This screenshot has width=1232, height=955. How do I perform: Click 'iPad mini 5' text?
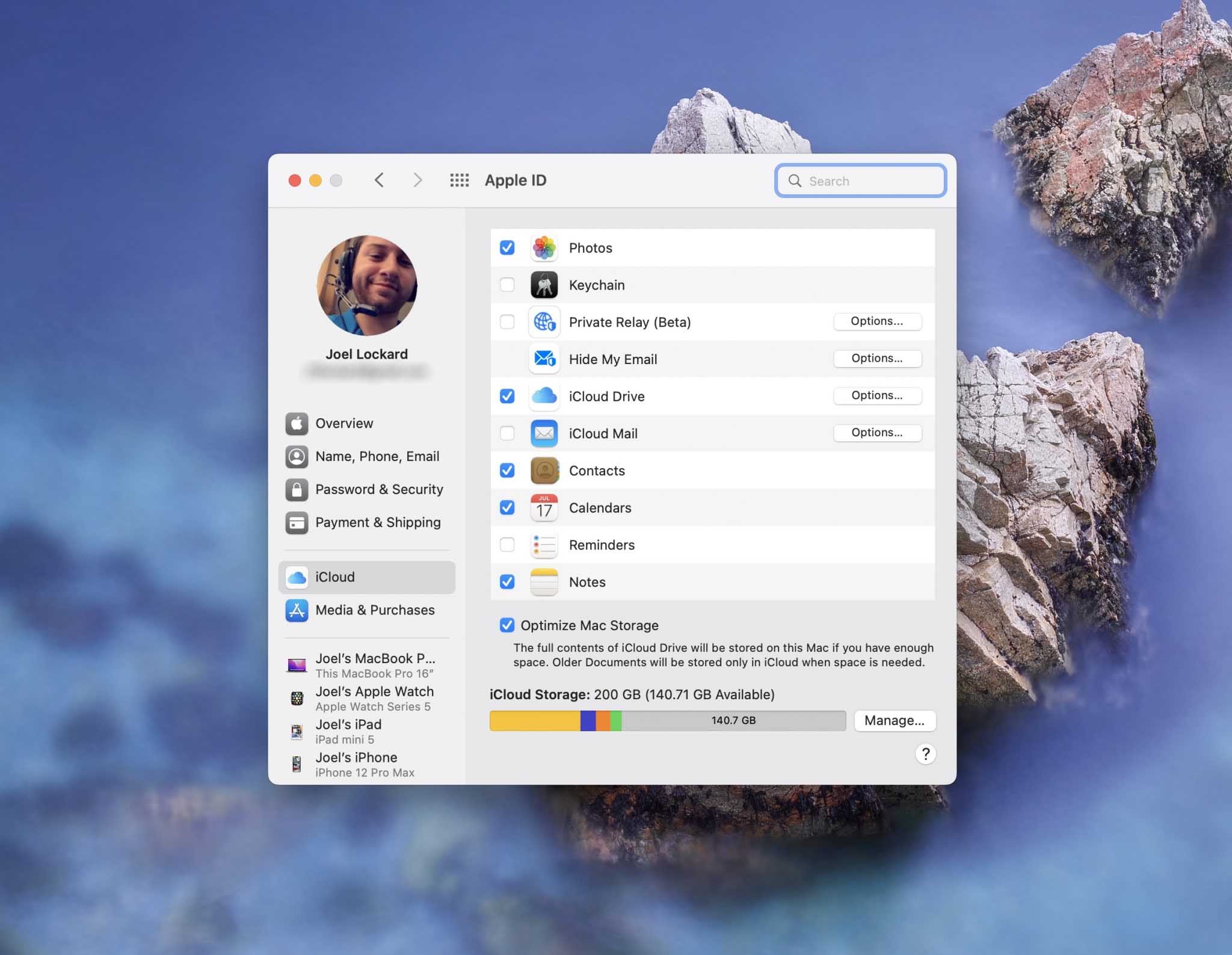tap(345, 740)
